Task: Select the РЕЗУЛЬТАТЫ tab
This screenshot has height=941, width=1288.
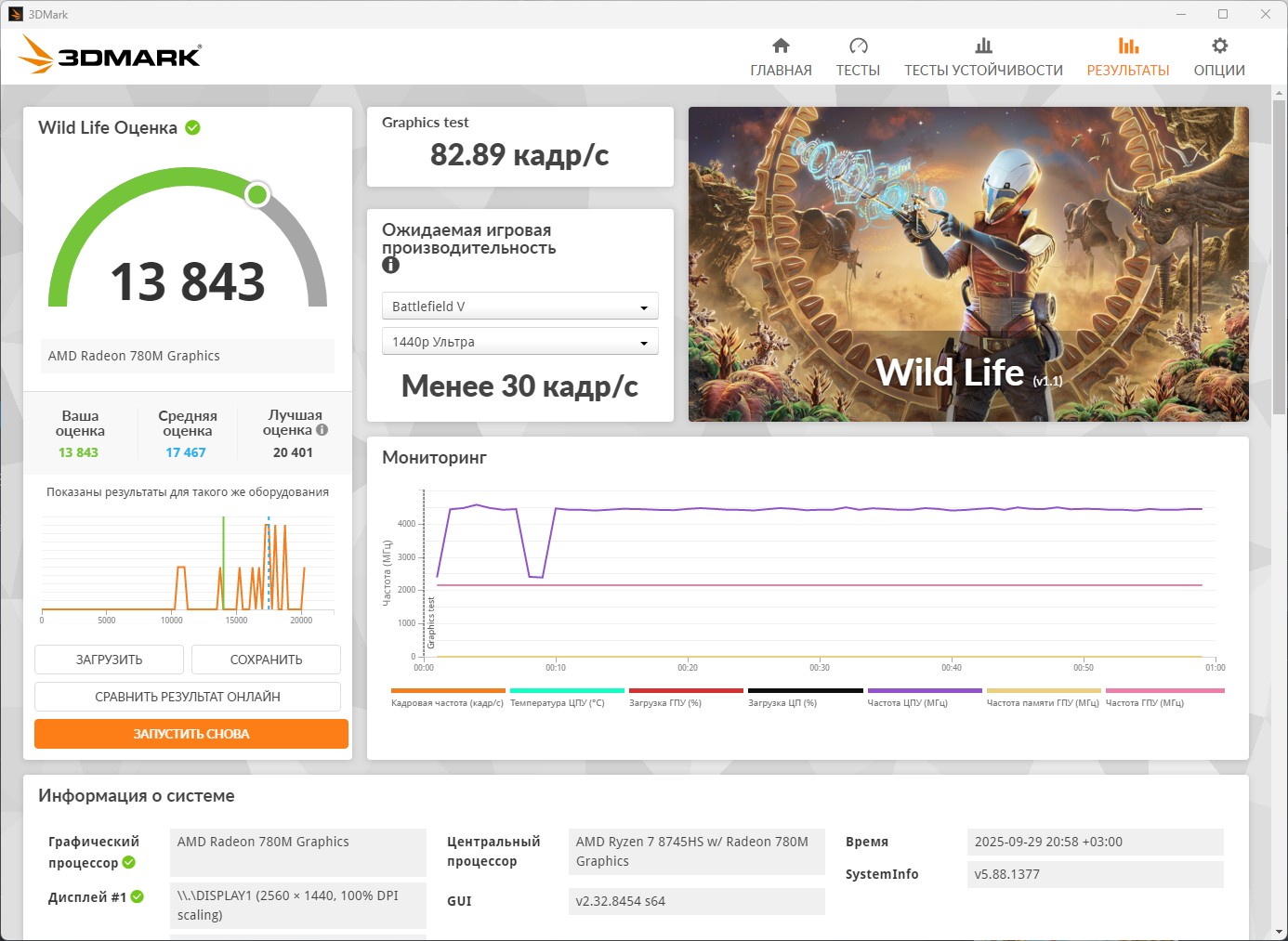Action: [1128, 58]
